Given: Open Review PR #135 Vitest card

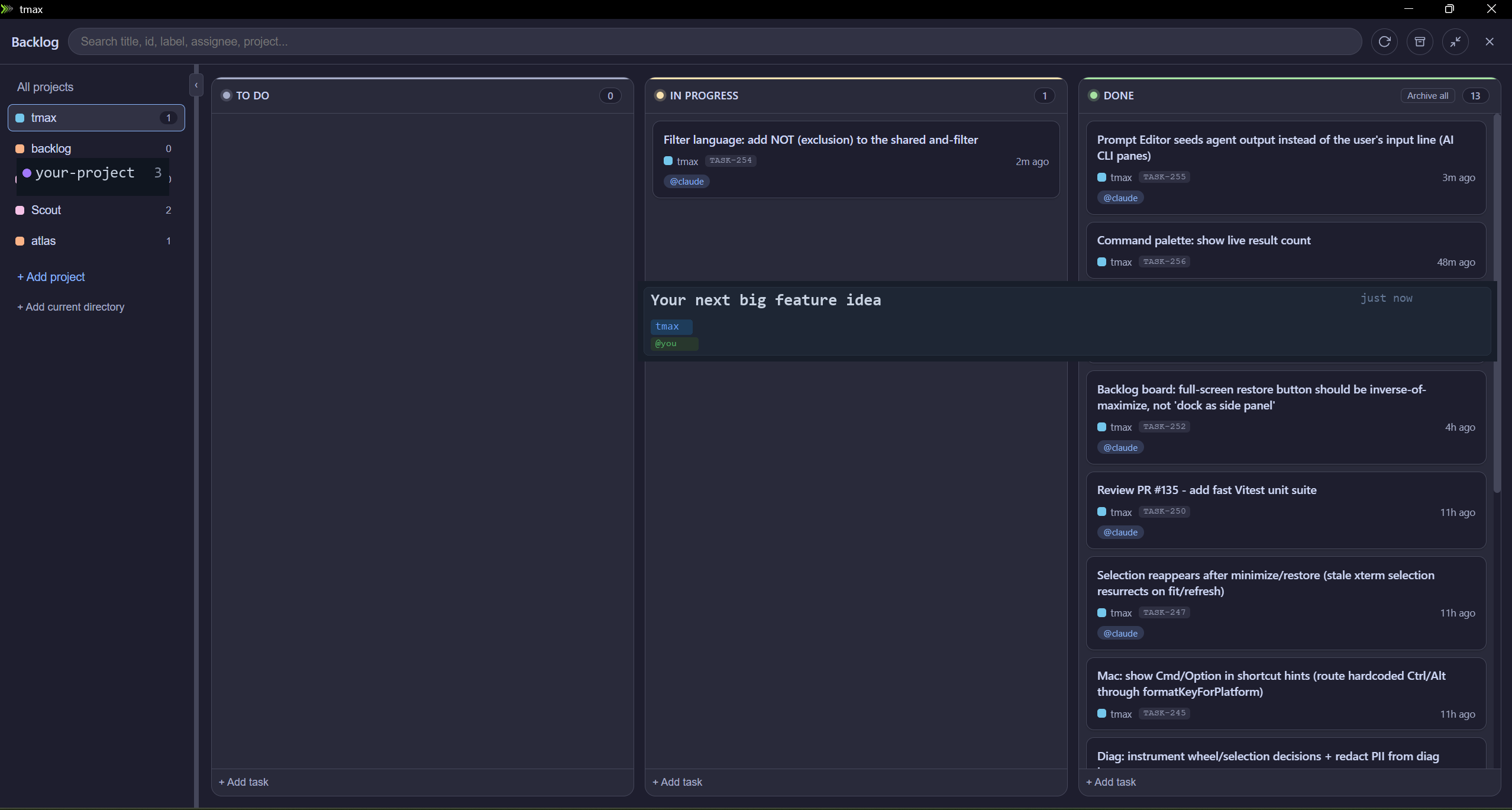Looking at the screenshot, I should pyautogui.click(x=1286, y=510).
